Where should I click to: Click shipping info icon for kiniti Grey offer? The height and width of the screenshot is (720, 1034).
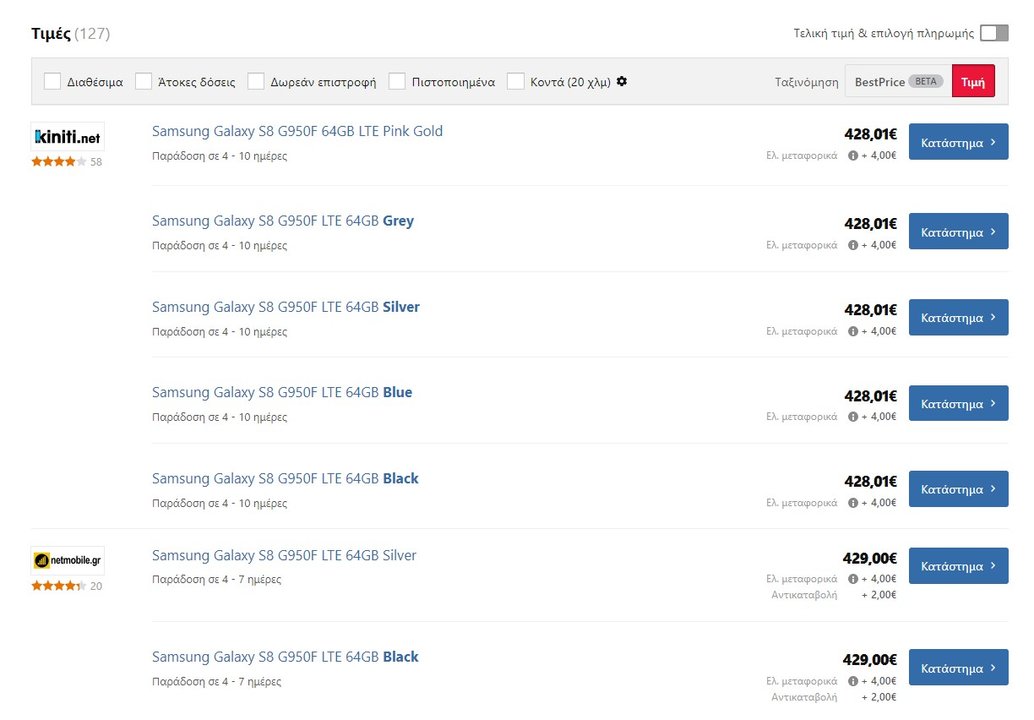853,245
